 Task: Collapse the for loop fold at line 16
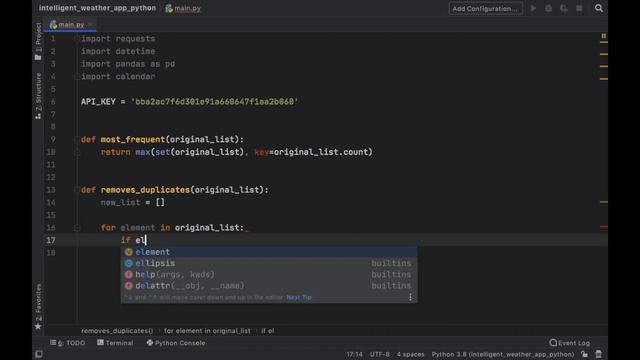tap(77, 228)
